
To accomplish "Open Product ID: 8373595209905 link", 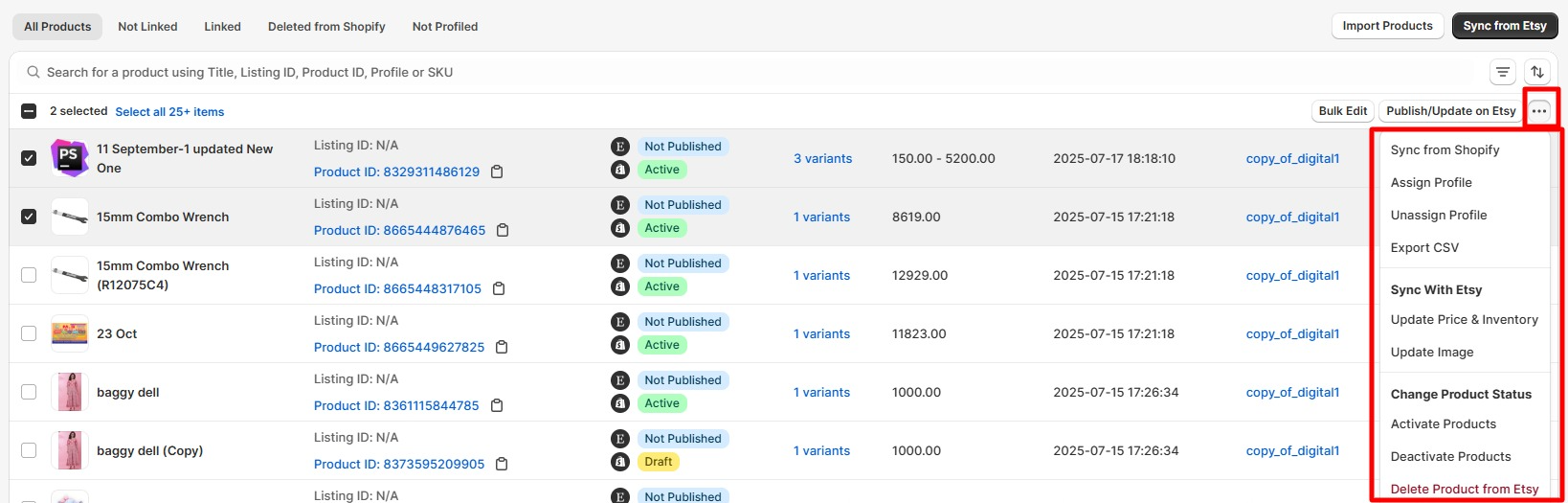I will coord(399,464).
